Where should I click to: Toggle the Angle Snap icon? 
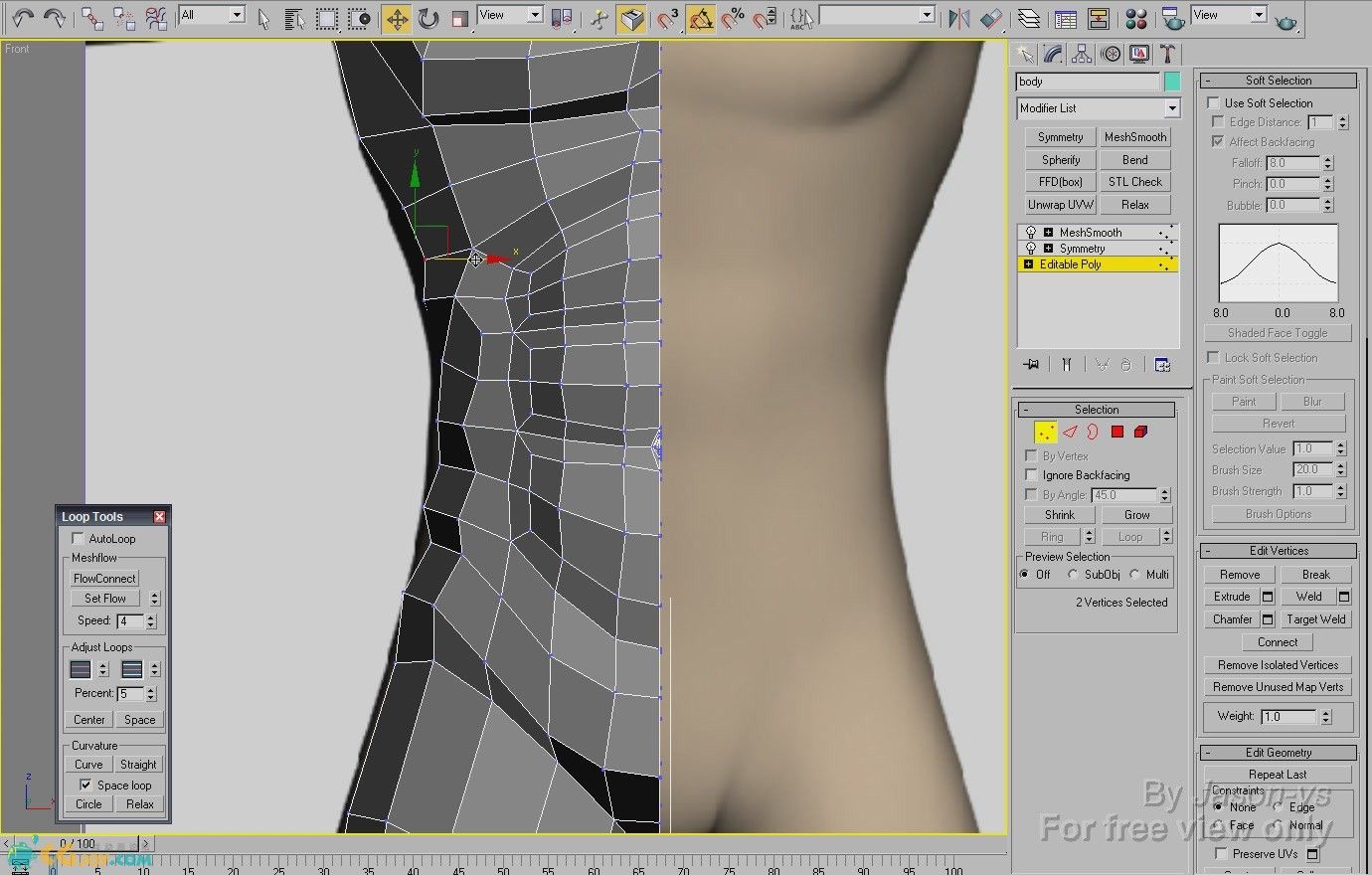[701, 18]
